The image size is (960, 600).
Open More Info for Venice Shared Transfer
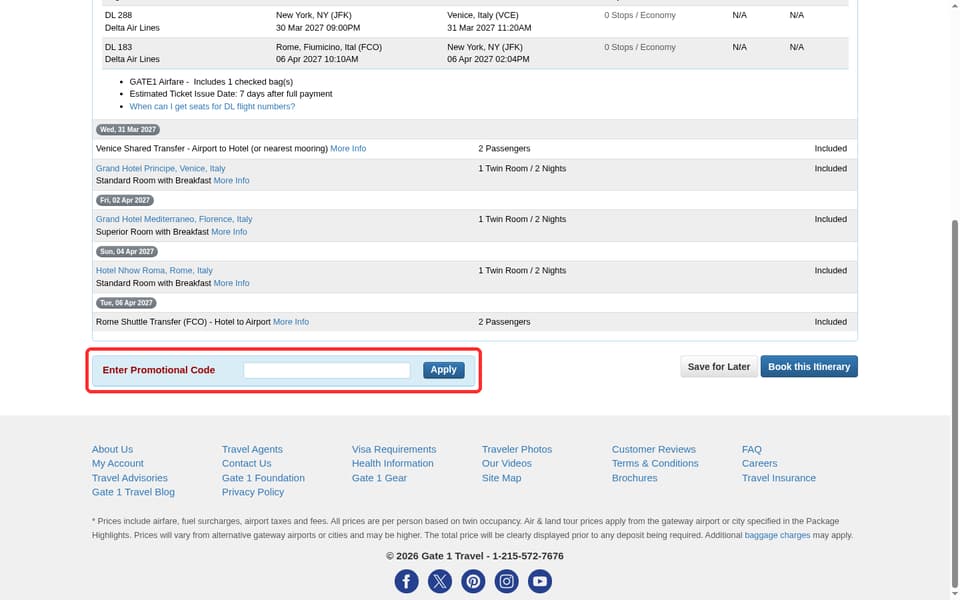(348, 149)
